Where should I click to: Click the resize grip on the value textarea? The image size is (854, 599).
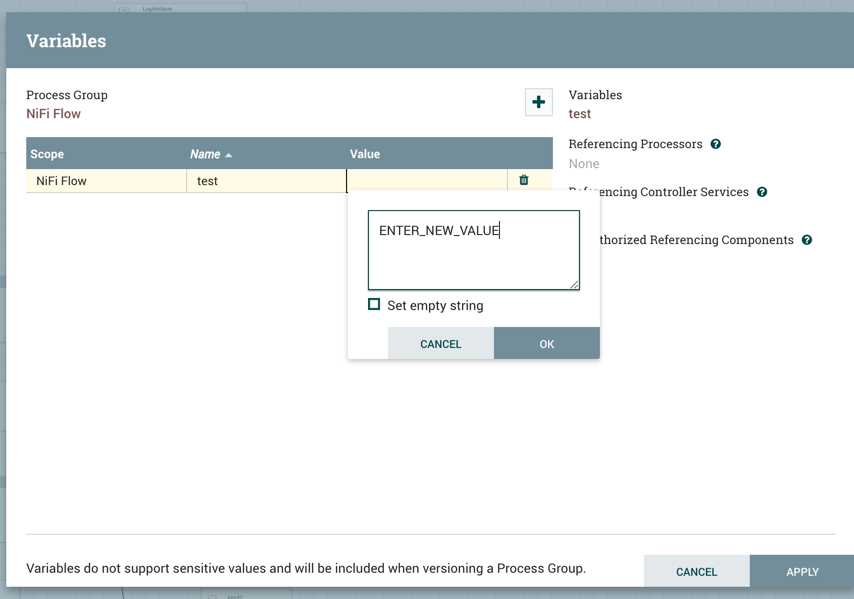(575, 285)
